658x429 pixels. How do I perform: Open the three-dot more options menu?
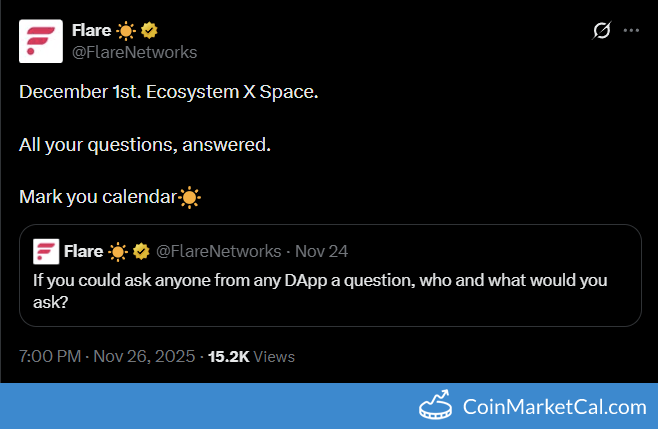[631, 31]
